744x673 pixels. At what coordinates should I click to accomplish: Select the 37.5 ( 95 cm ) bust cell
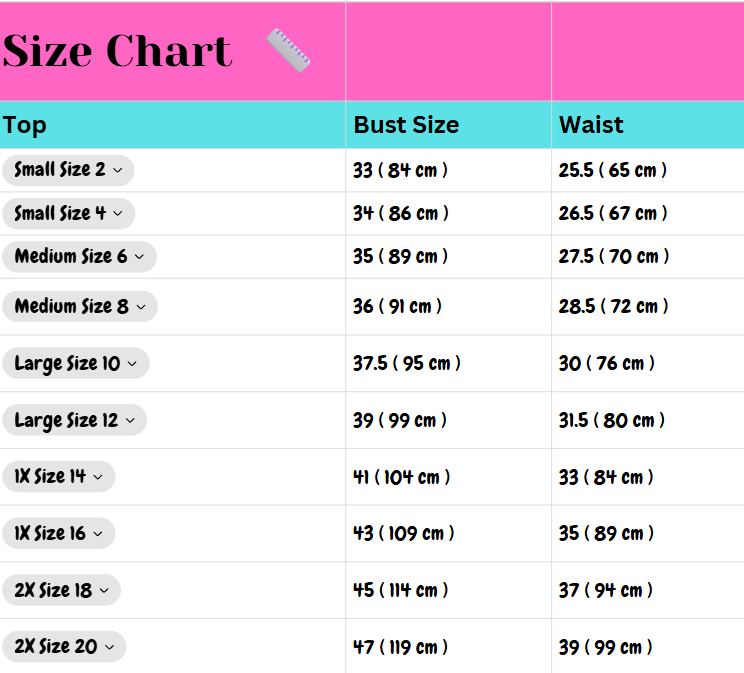coord(448,364)
